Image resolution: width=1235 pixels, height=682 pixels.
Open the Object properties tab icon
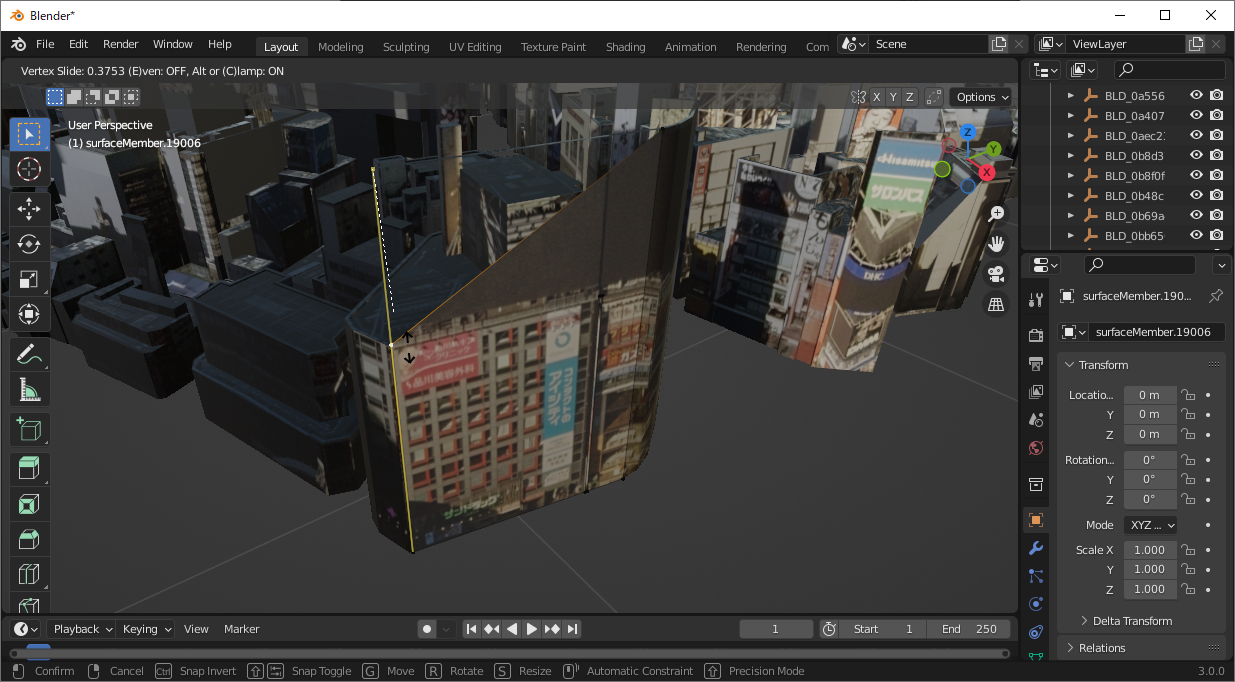tap(1036, 520)
